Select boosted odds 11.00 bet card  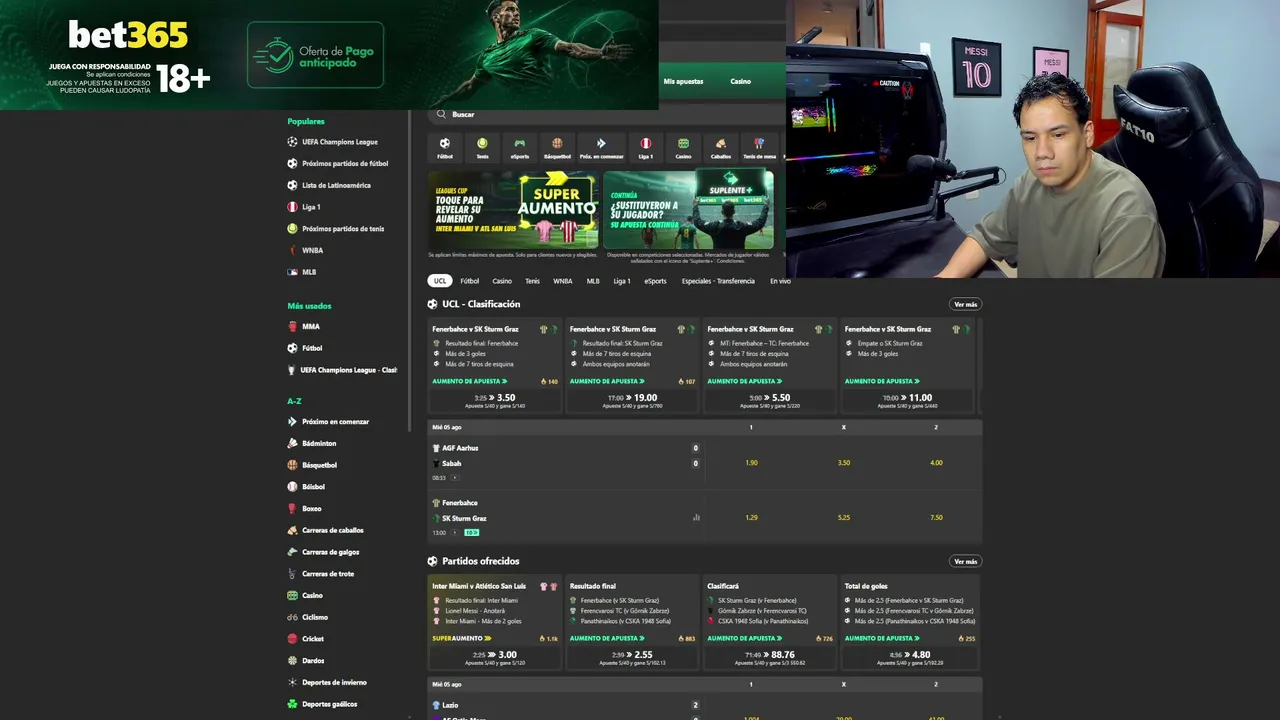907,400
